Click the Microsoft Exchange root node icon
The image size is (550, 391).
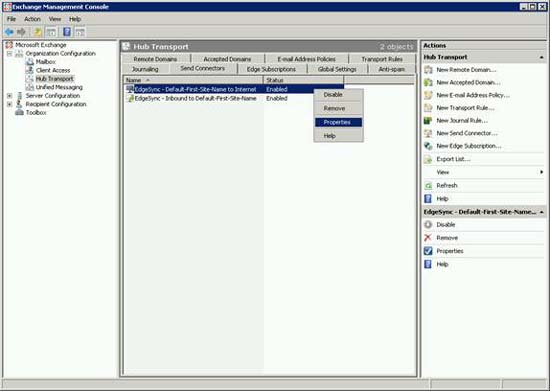pos(9,45)
